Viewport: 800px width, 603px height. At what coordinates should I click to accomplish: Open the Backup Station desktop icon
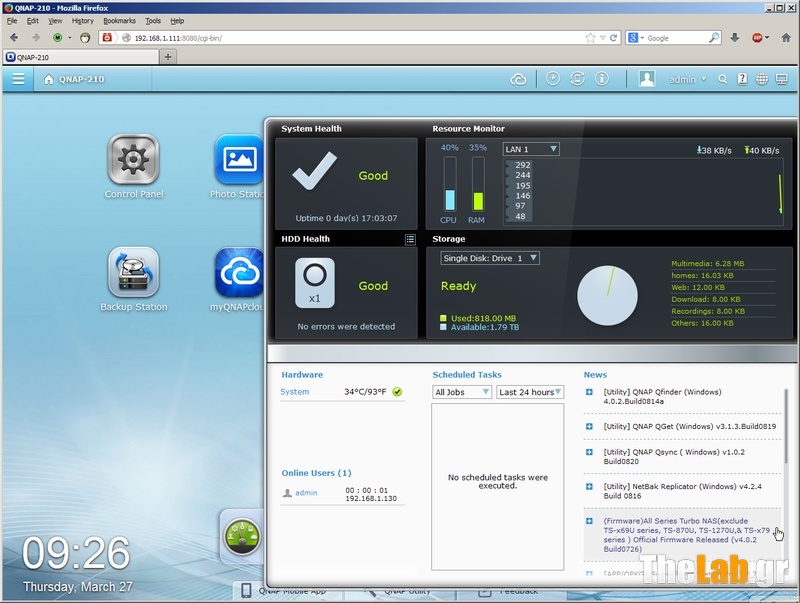pyautogui.click(x=134, y=279)
